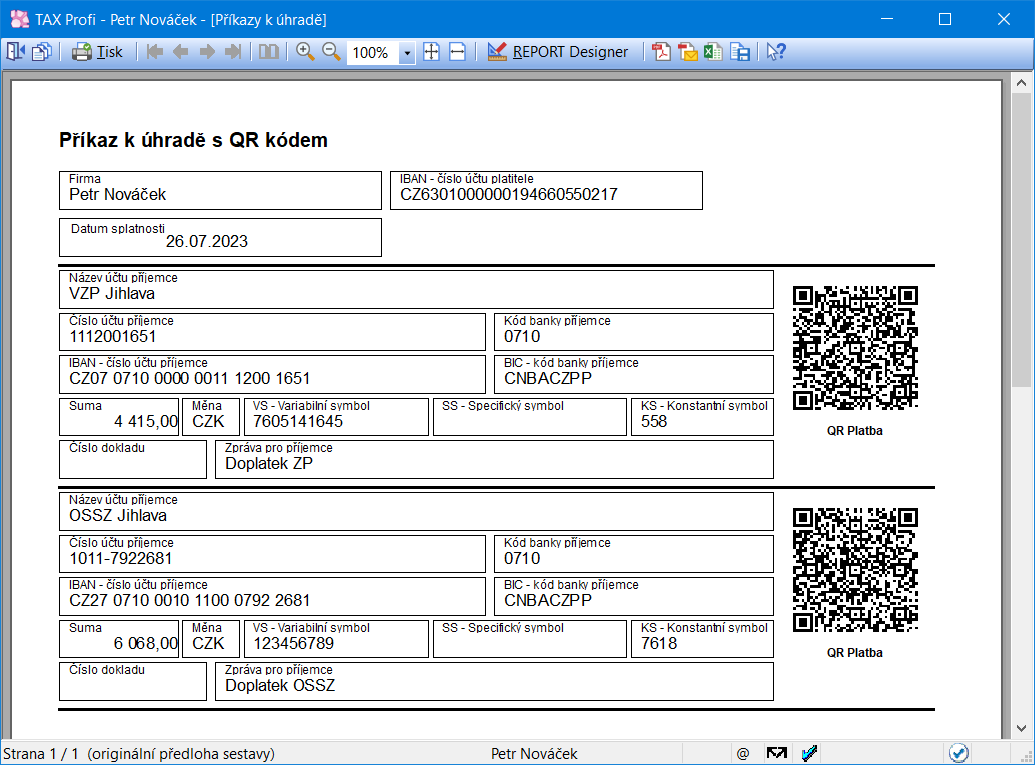
Task: Click the vertical scrollbar thumb
Action: (1021, 240)
